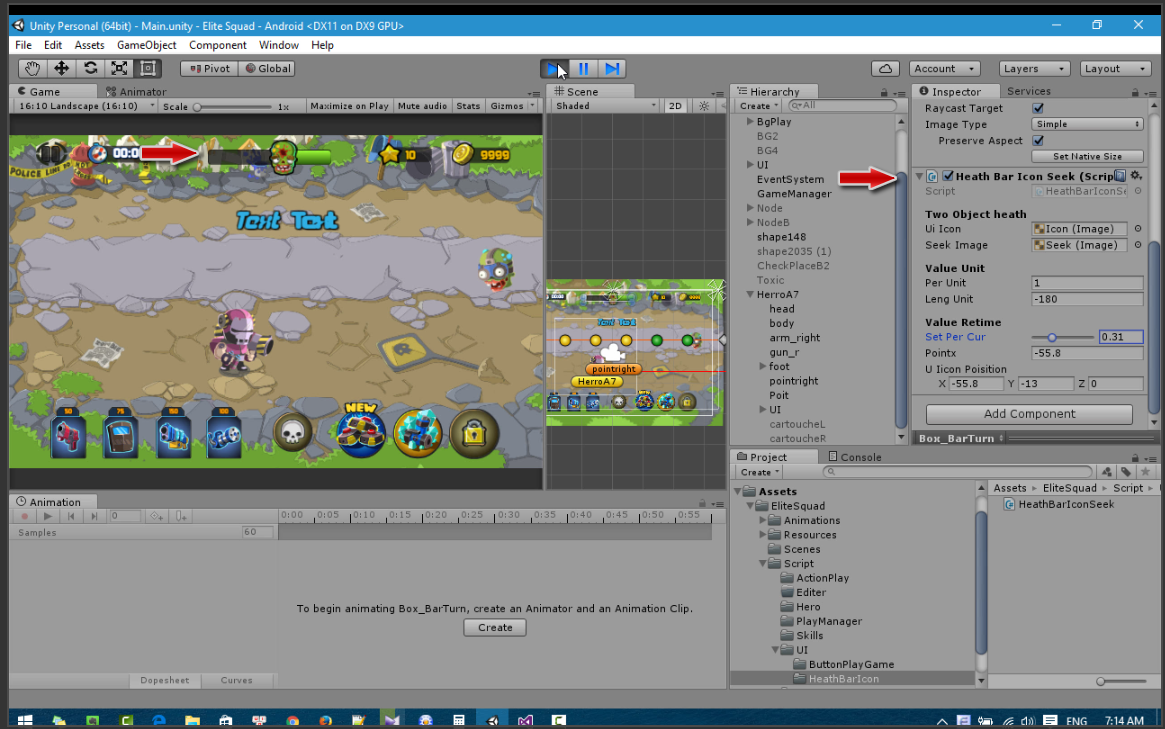
Task: Toggle Pivot handle position
Action: (210, 68)
